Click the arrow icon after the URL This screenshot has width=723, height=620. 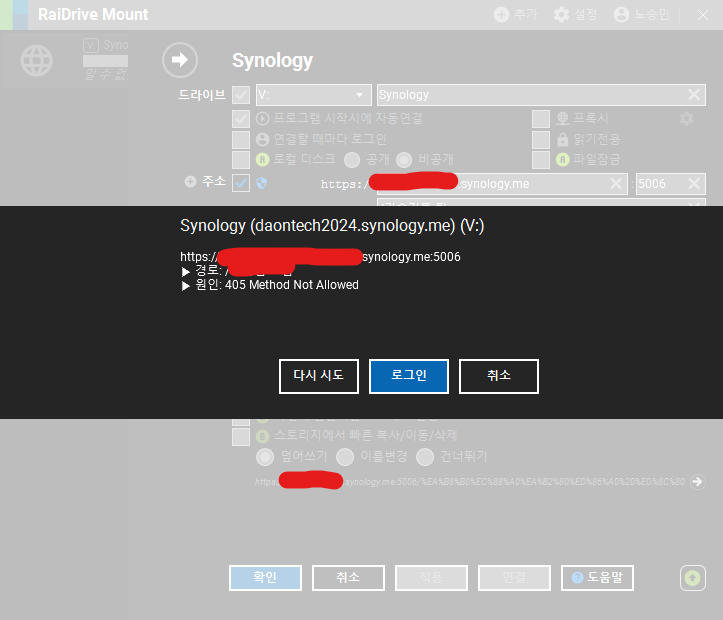pyautogui.click(x=698, y=482)
